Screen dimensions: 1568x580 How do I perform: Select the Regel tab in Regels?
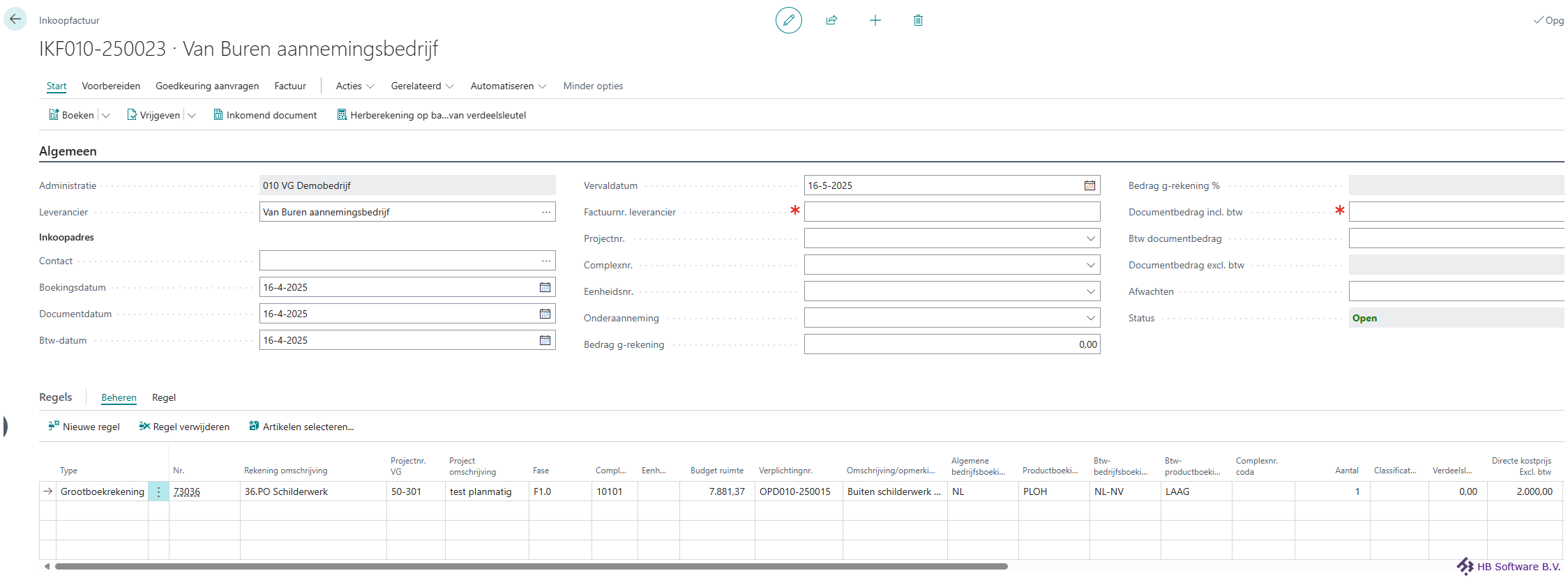164,397
